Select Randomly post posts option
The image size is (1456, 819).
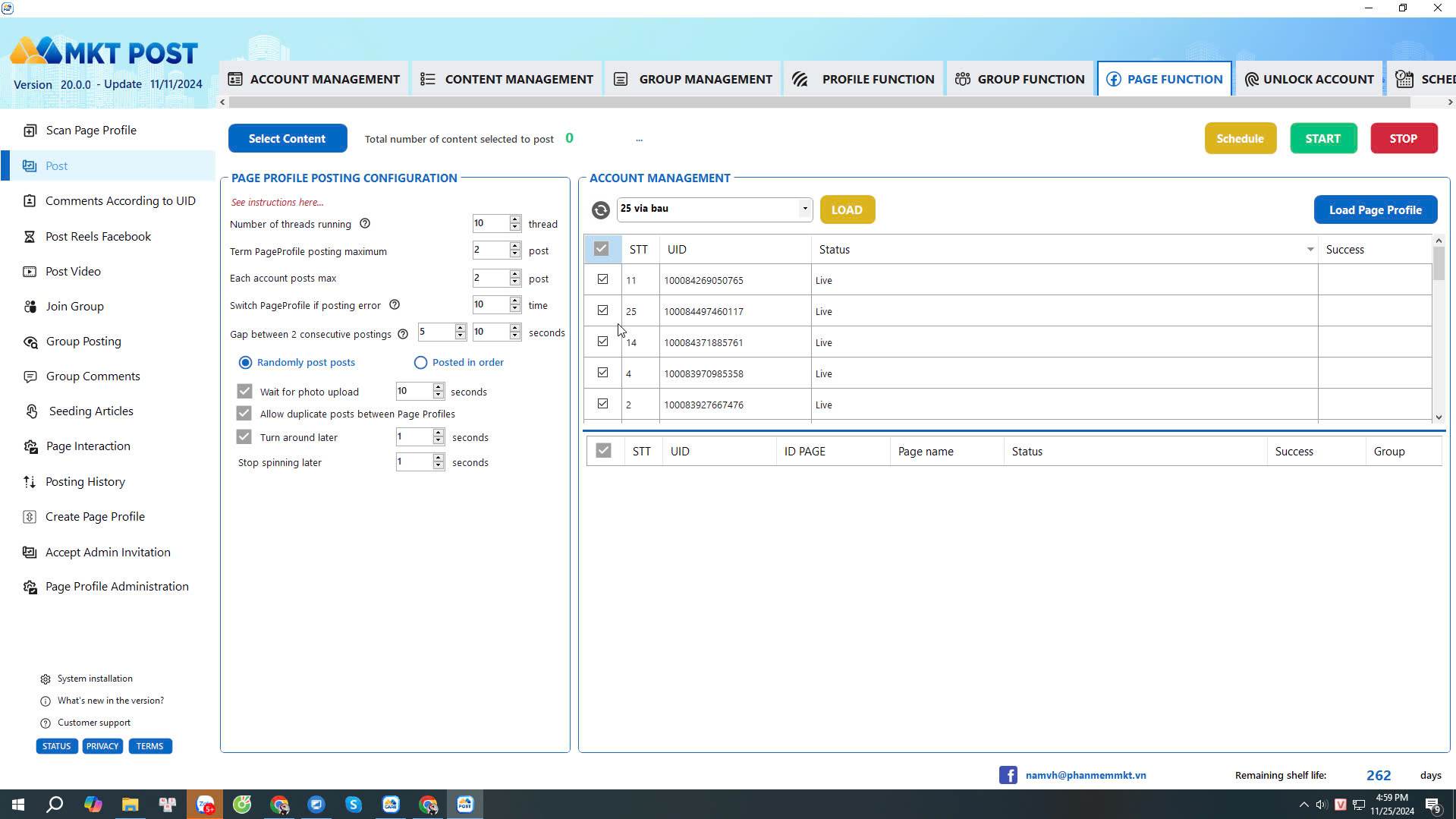(245, 363)
